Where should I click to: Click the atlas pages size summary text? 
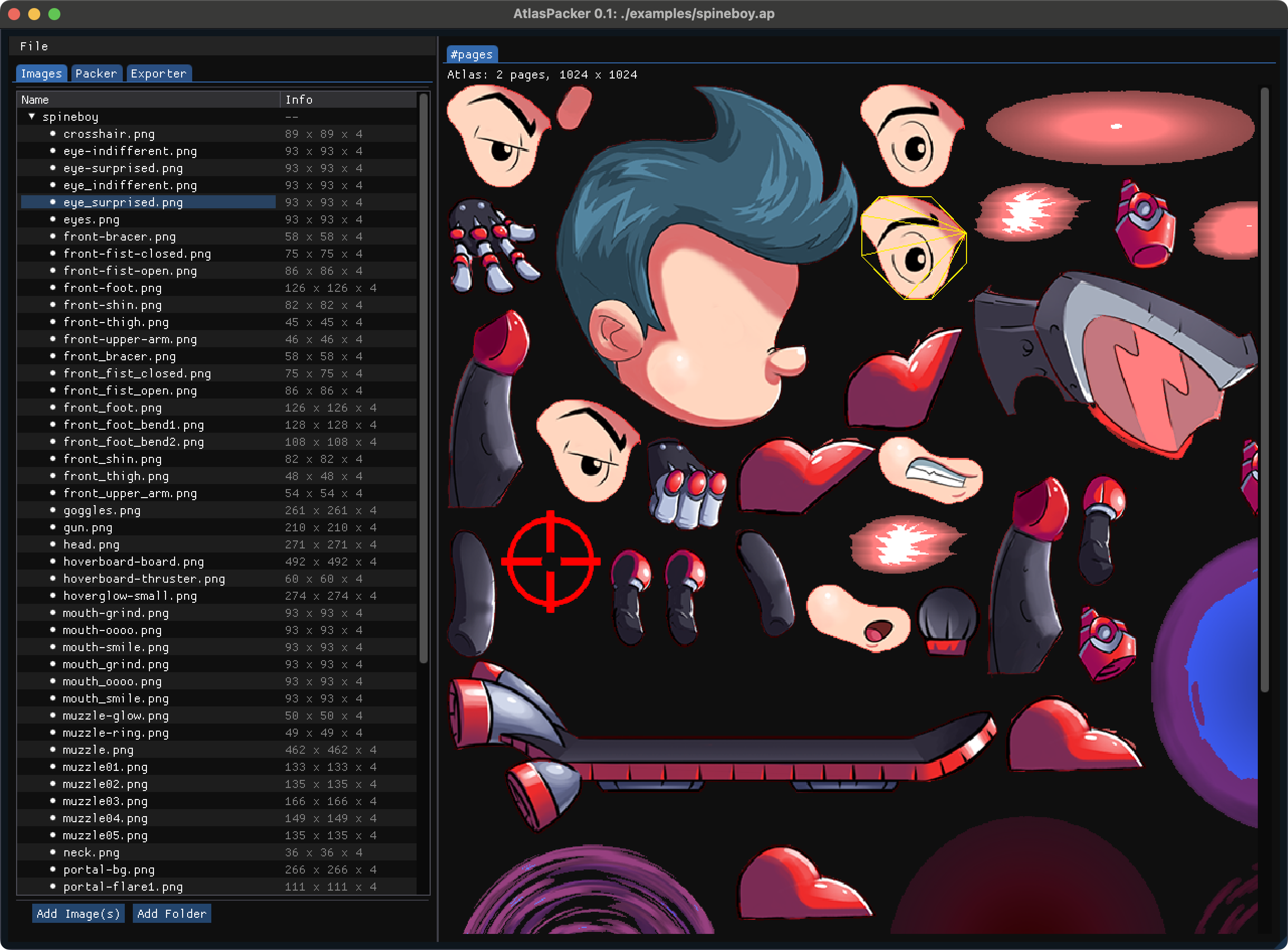542,75
